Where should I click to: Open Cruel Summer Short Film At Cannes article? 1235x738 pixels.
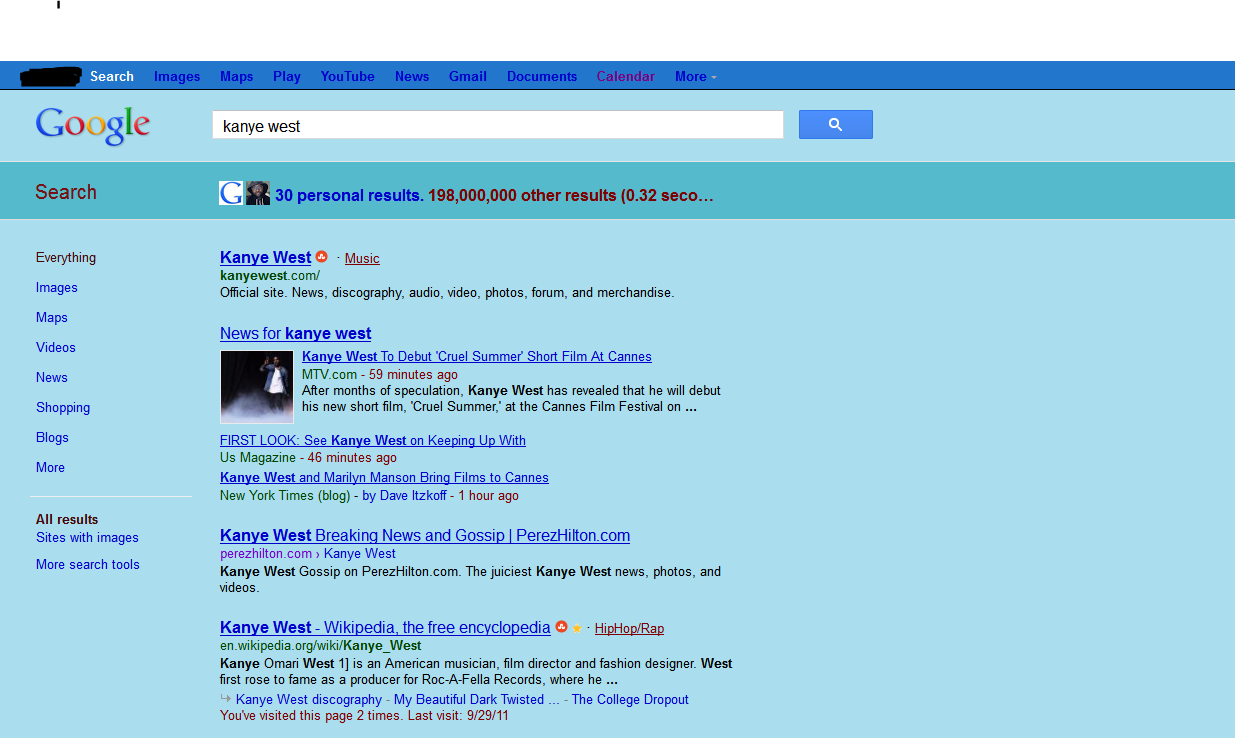pyautogui.click(x=477, y=356)
